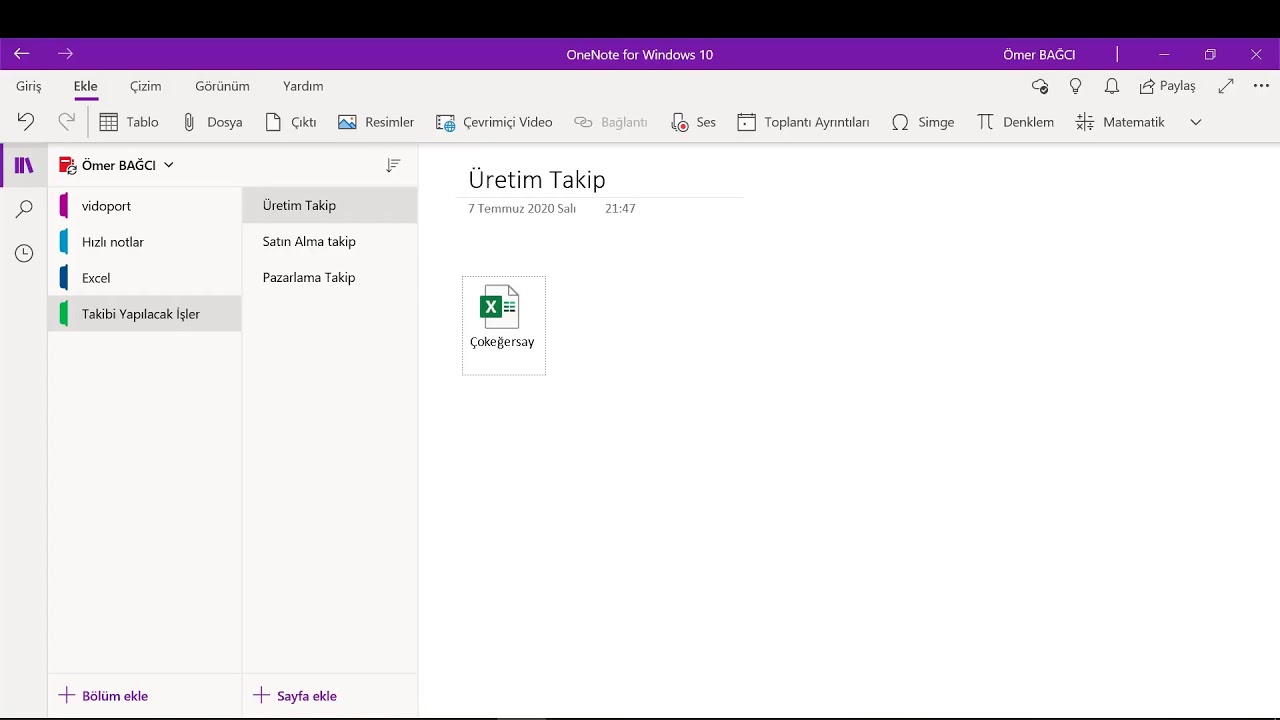
Task: Redo the last action
Action: pyautogui.click(x=66, y=122)
